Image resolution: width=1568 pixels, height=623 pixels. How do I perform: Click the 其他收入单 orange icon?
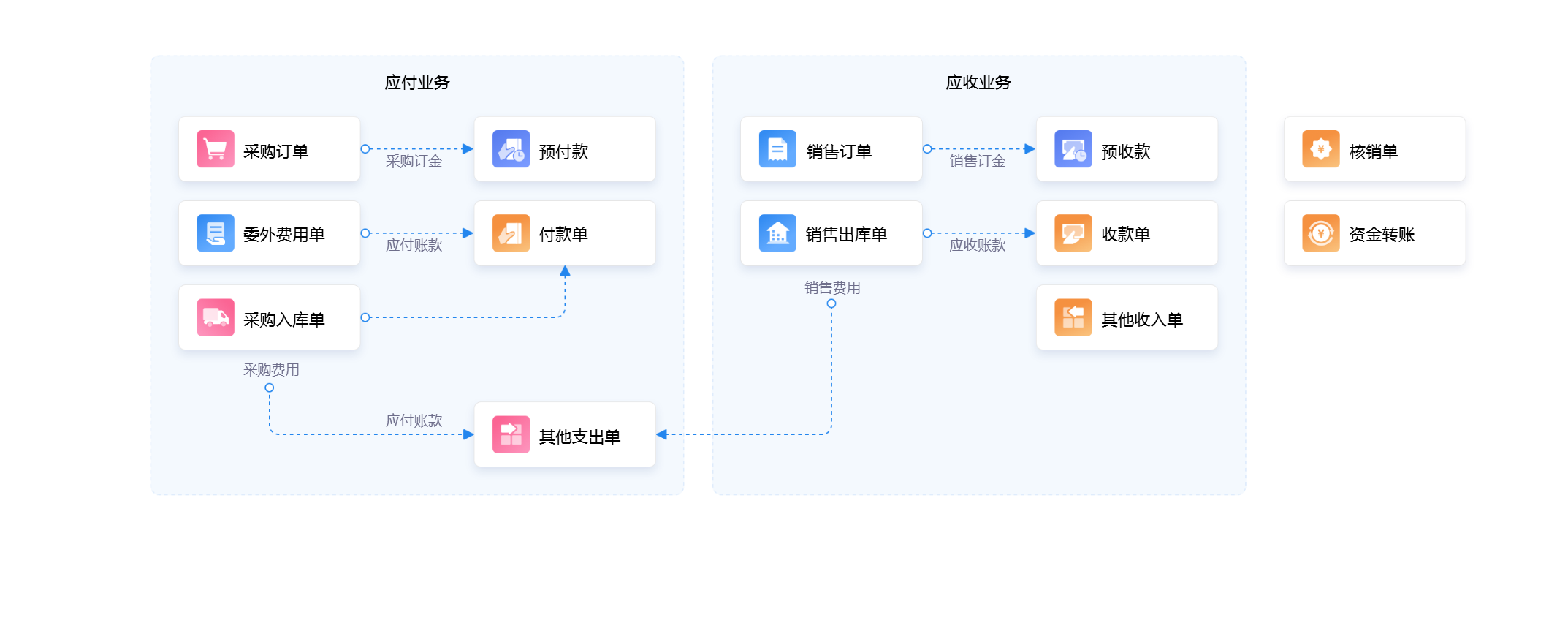[1073, 317]
